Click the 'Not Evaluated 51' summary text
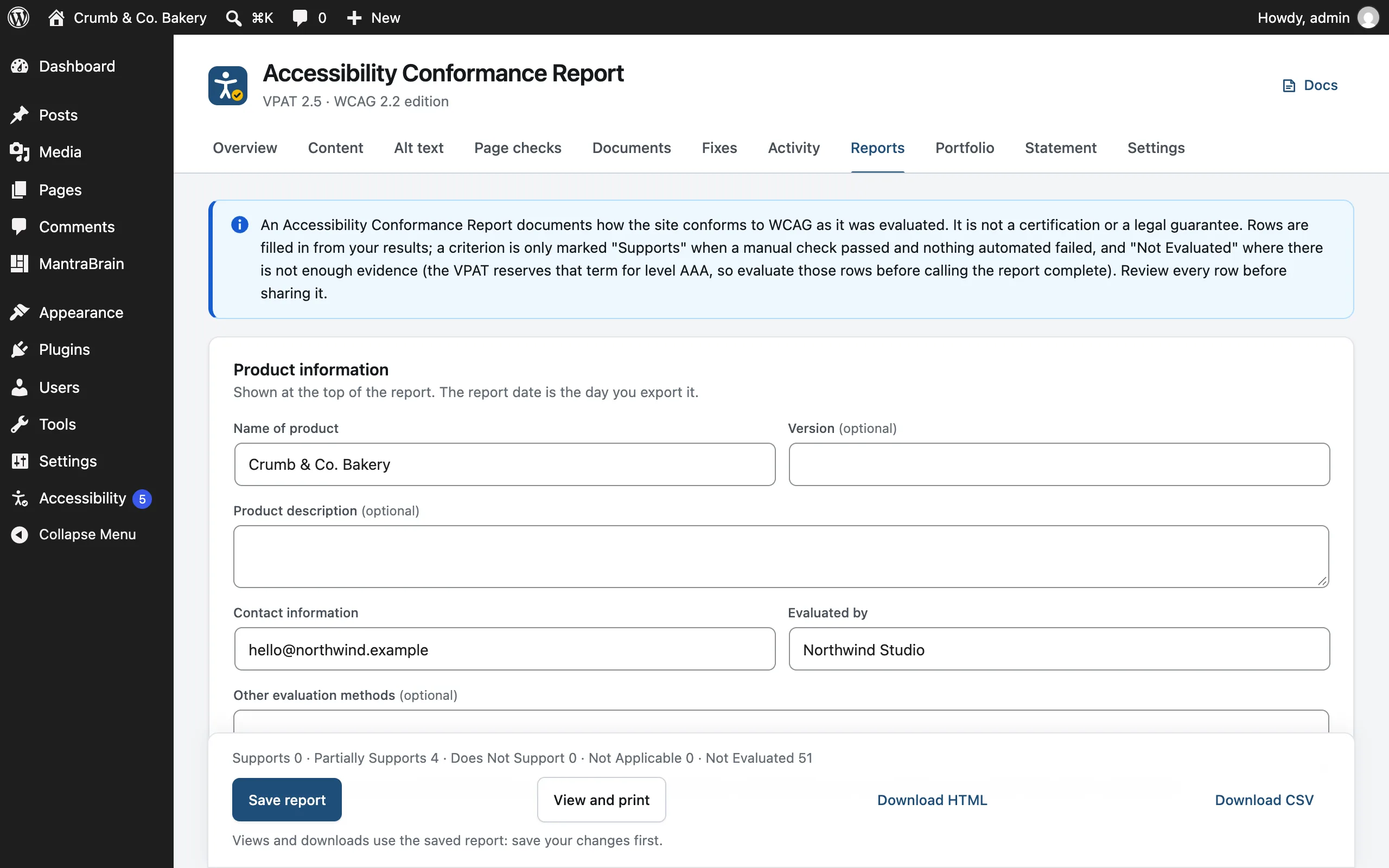1389x868 pixels. [x=759, y=758]
